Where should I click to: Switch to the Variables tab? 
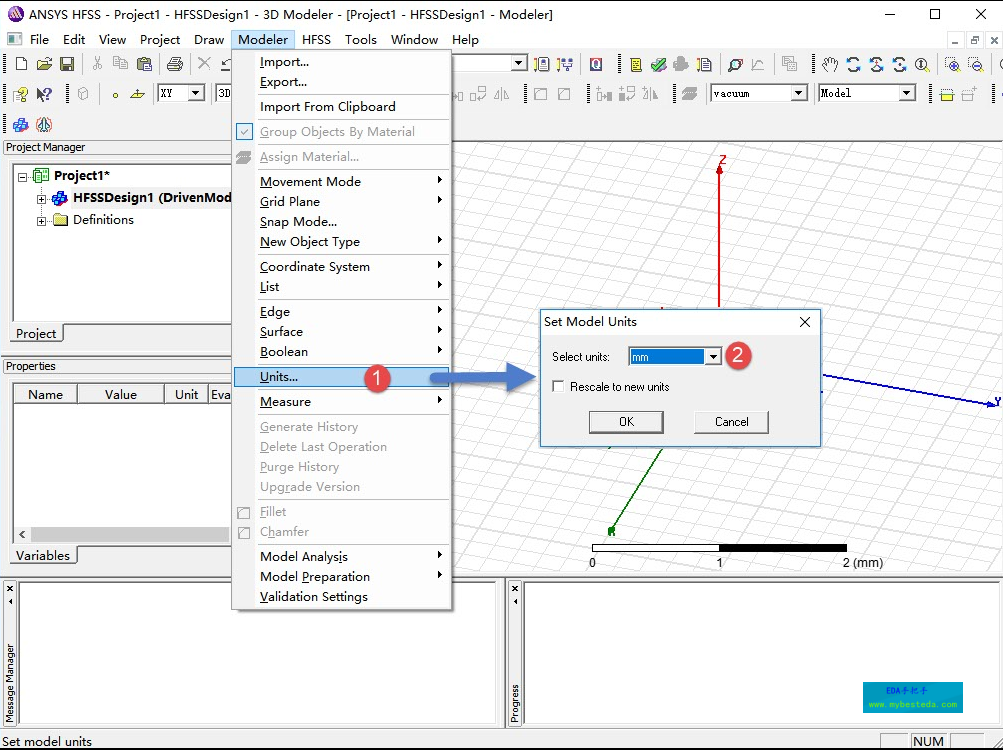pyautogui.click(x=43, y=556)
